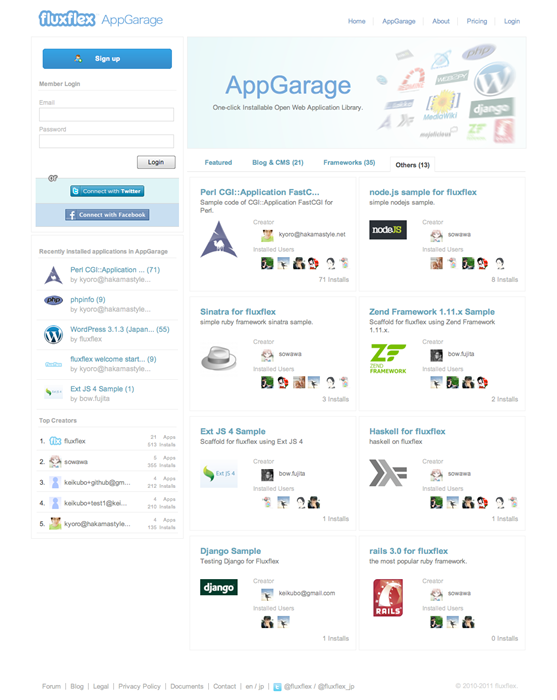The height and width of the screenshot is (700, 557).
Task: Open fluxflex welcome start... (9) link
Action: 113,359
